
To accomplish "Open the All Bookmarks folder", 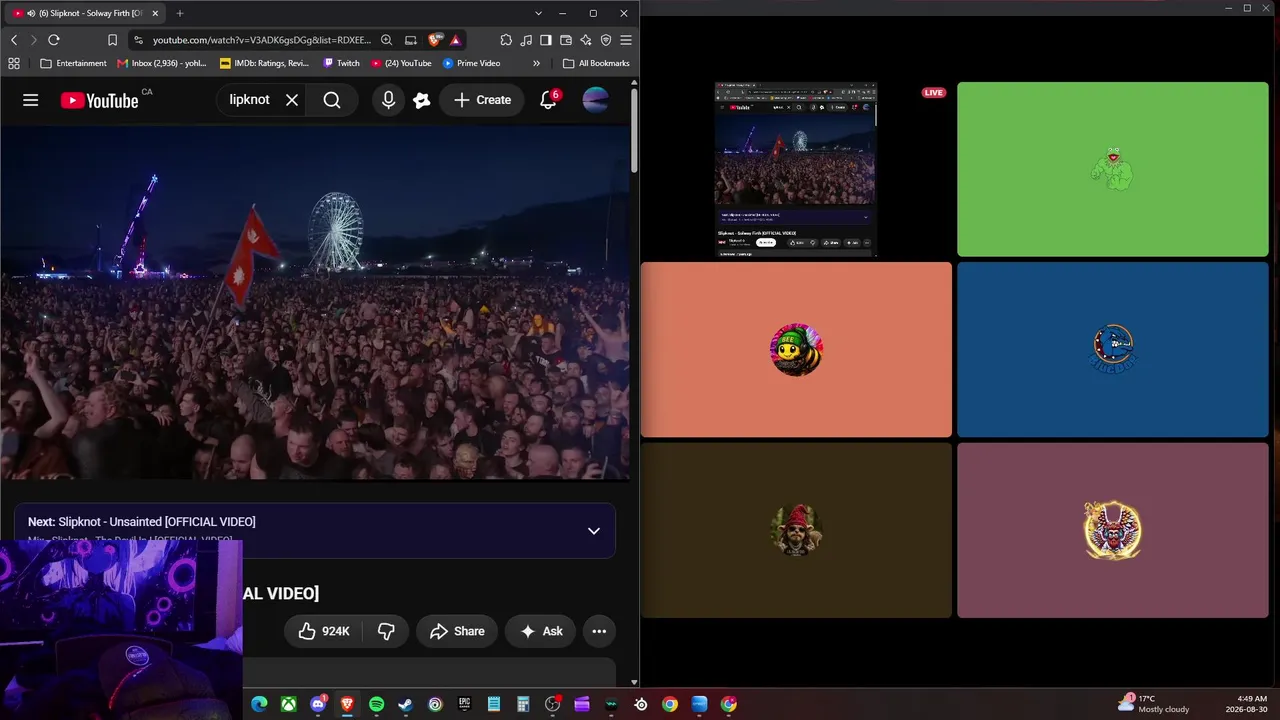I will (596, 63).
